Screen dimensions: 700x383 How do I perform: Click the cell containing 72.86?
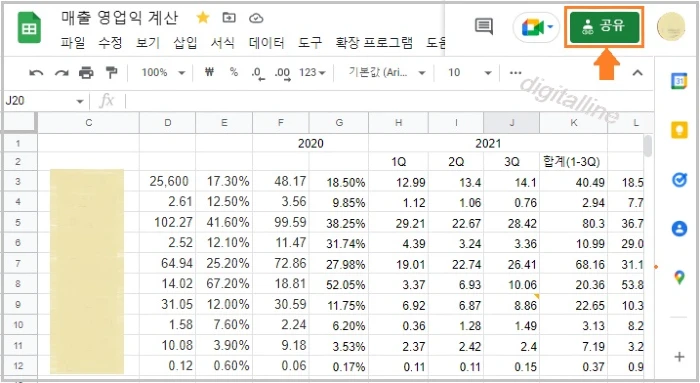(x=281, y=263)
